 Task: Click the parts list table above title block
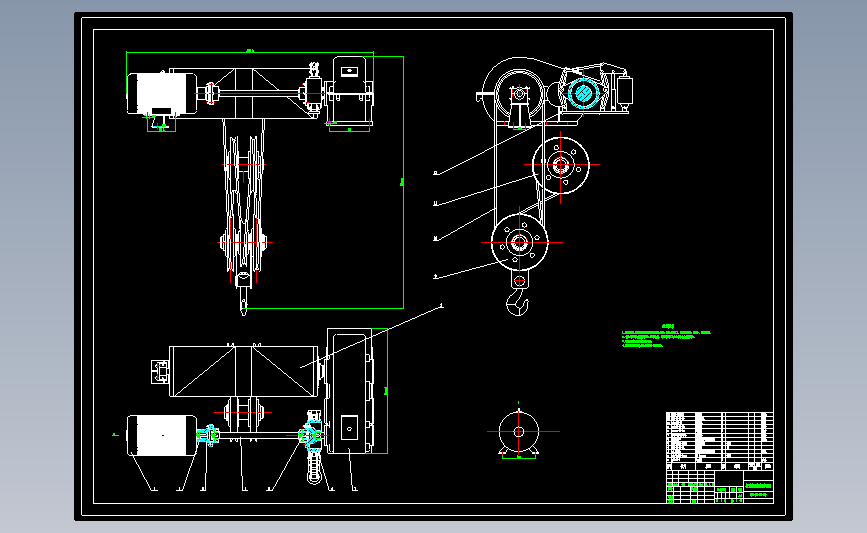pos(719,441)
